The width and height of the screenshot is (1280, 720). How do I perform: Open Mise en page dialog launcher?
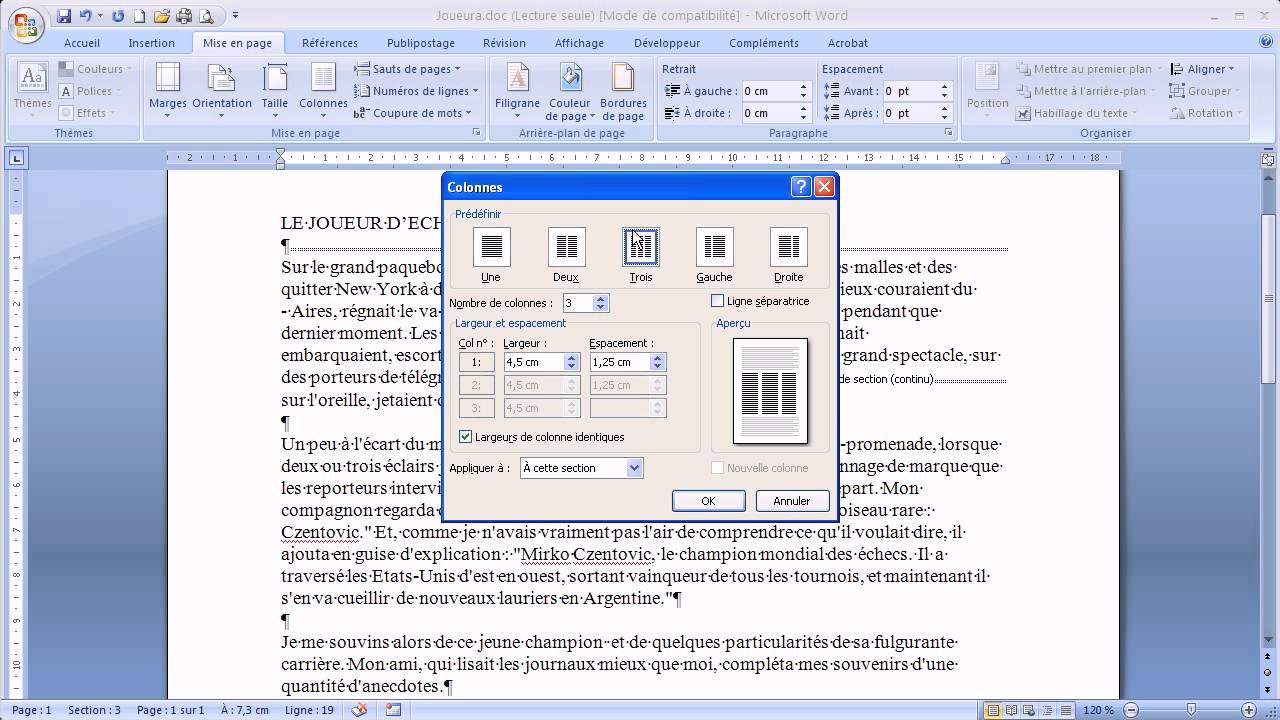point(477,132)
